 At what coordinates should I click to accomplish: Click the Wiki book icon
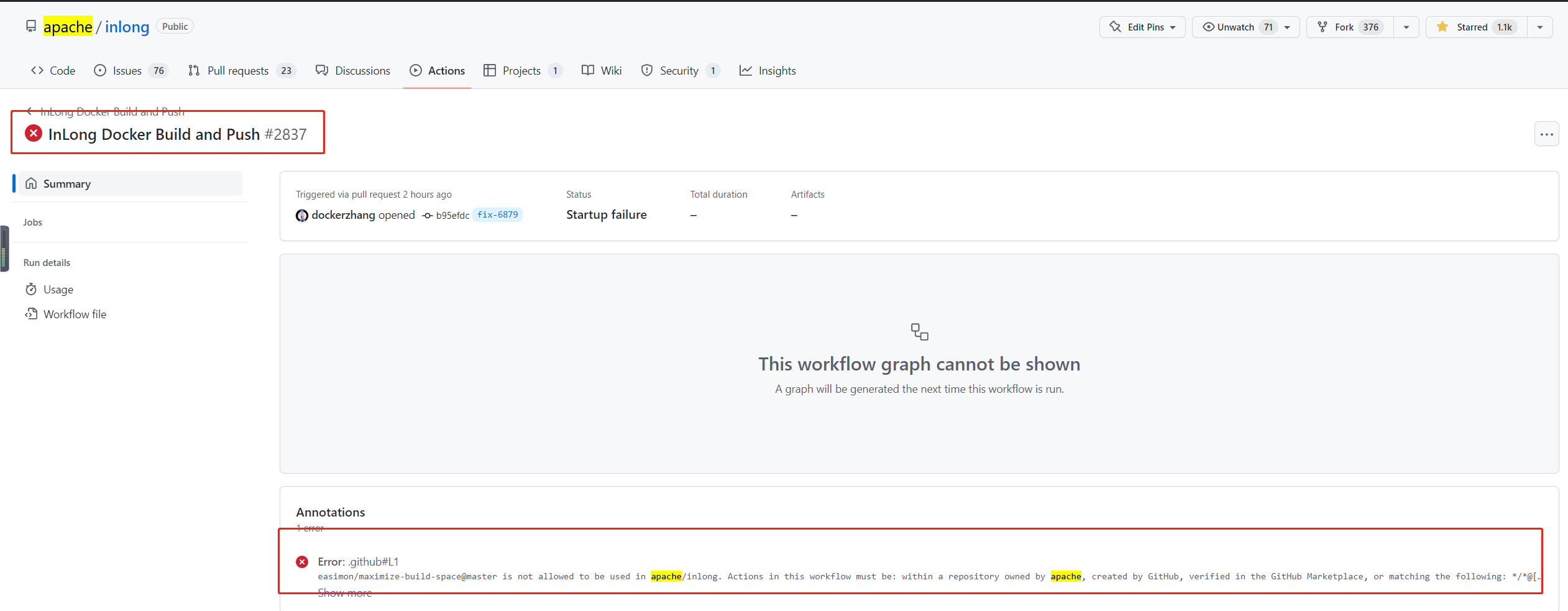588,70
